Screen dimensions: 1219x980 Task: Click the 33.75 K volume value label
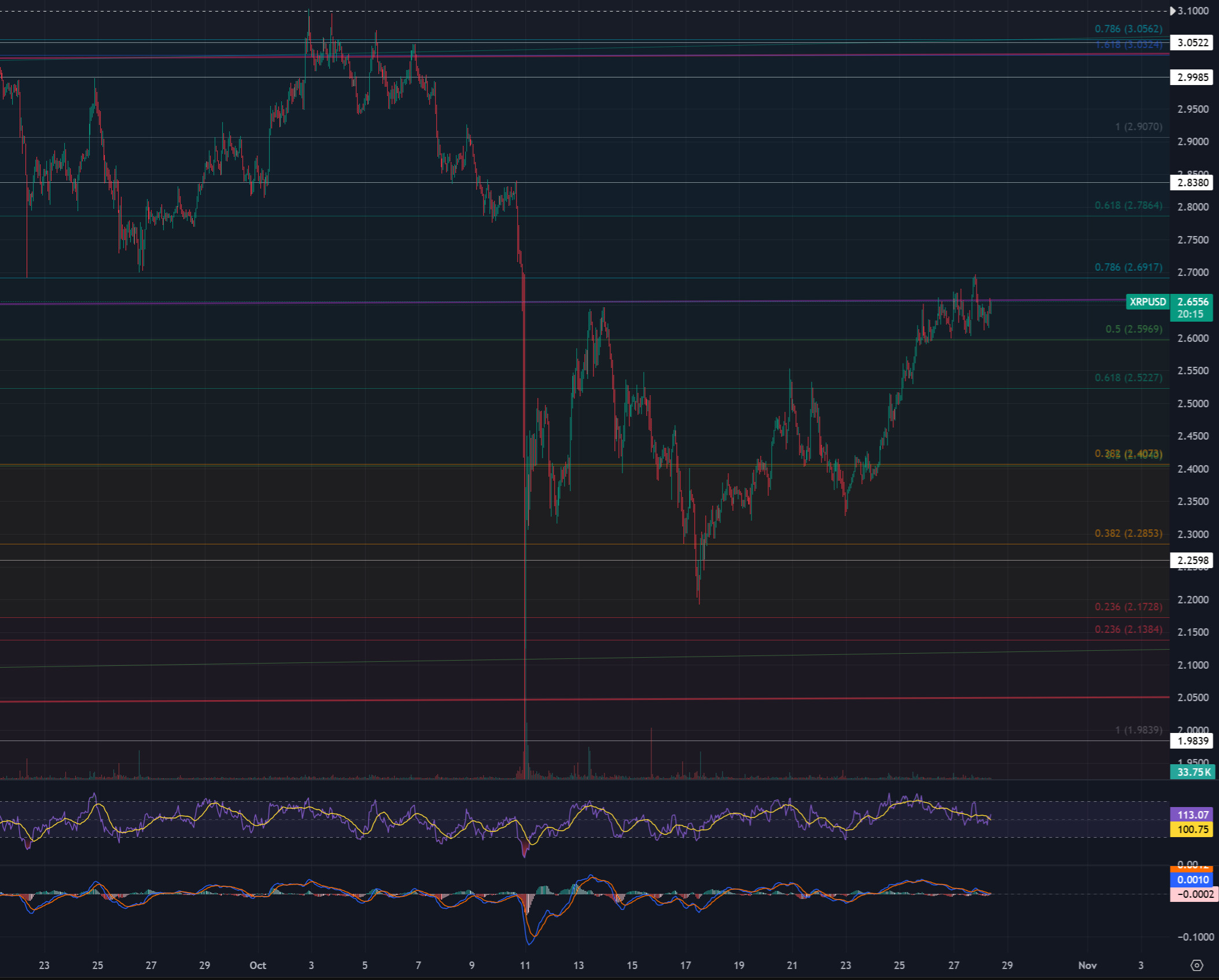click(x=1192, y=772)
